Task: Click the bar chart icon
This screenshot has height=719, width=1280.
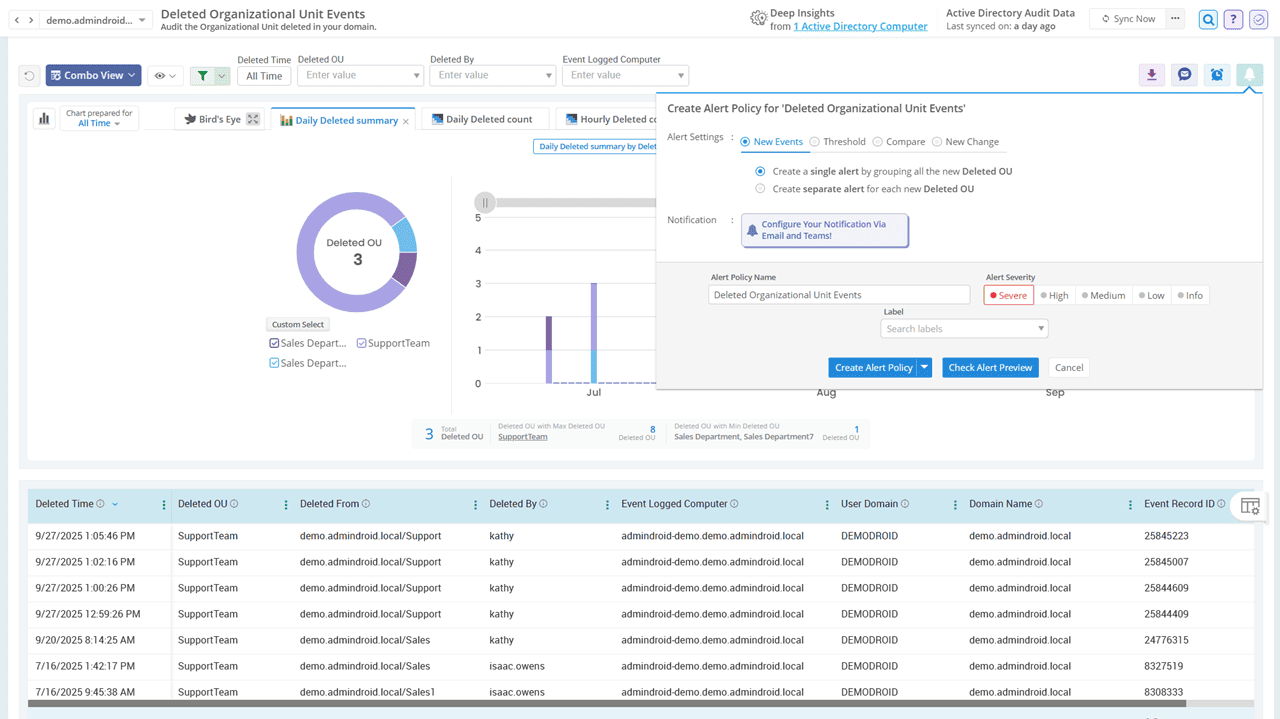Action: 44,119
